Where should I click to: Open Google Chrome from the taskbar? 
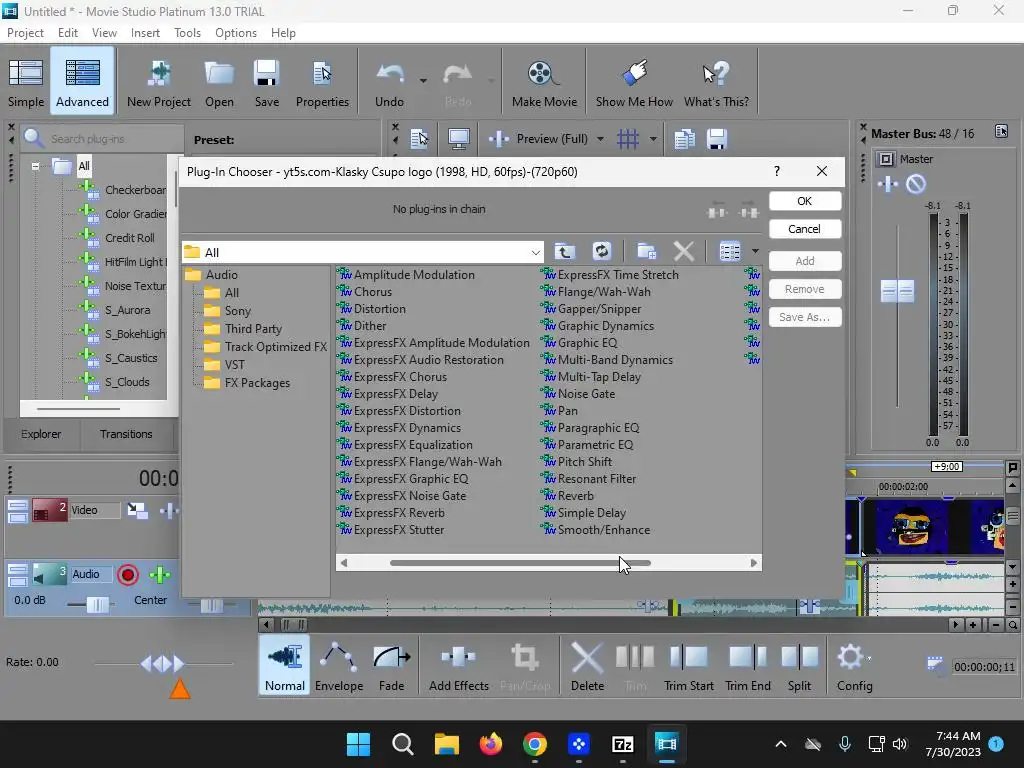(535, 744)
